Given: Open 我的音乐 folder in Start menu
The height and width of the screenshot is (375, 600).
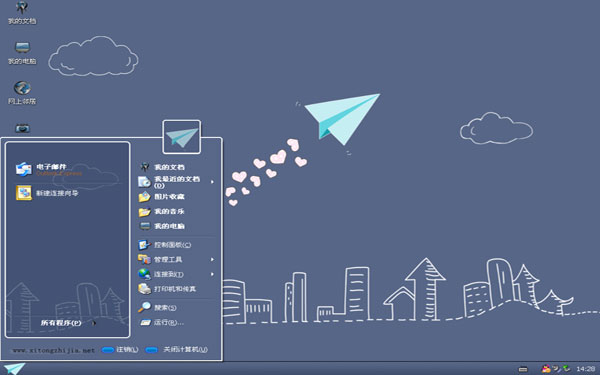Looking at the screenshot, I should coord(162,211).
